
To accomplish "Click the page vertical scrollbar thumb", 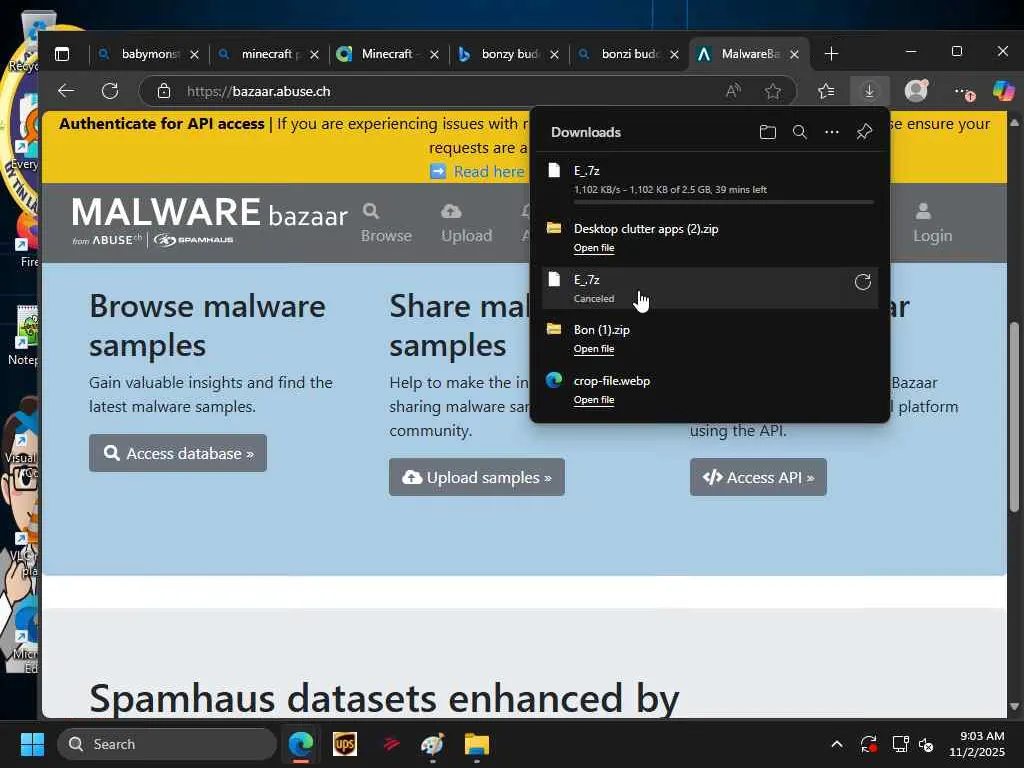I will tap(1014, 417).
